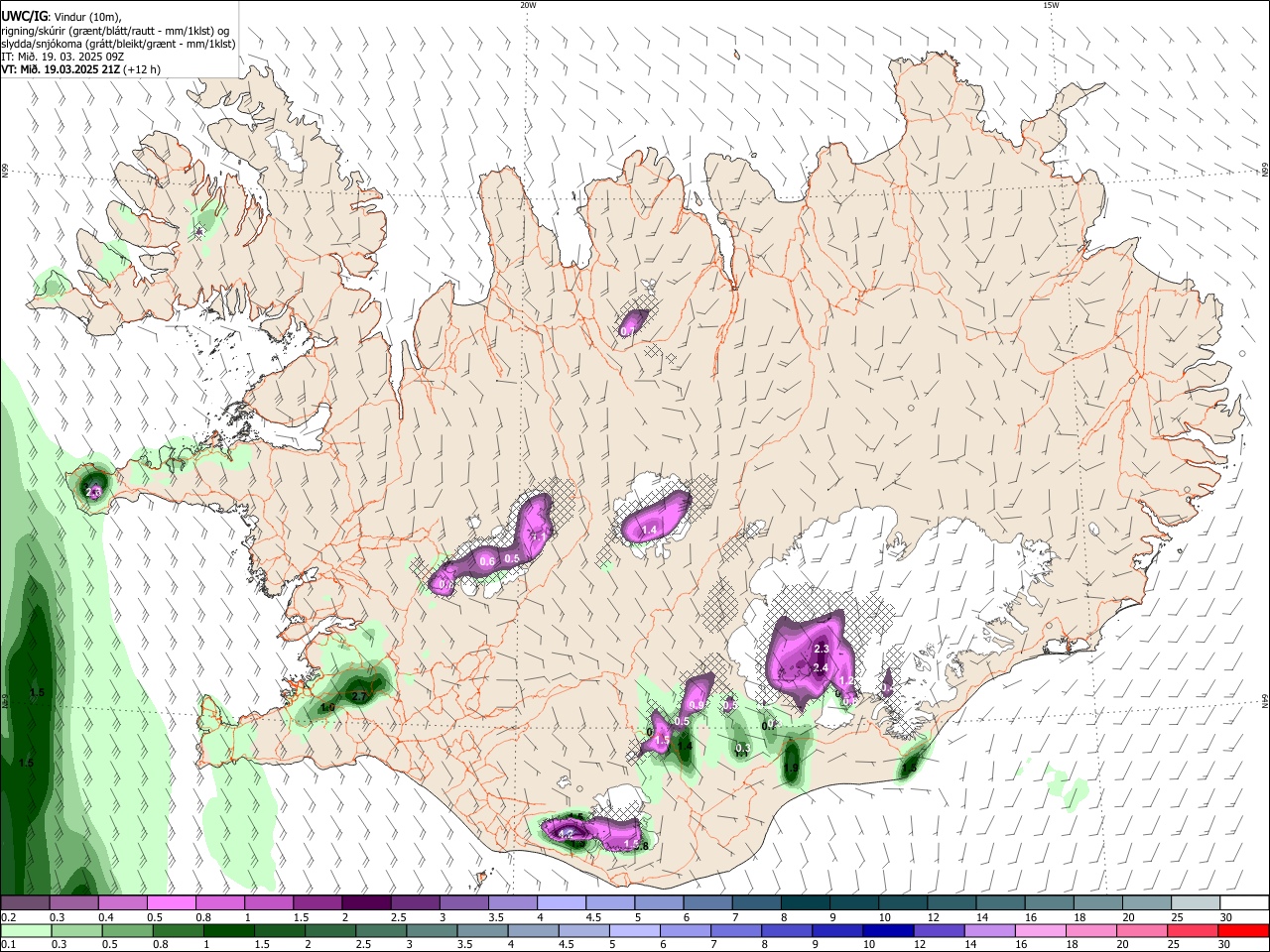Click the 64N latitude label on right edge

pos(1265,701)
